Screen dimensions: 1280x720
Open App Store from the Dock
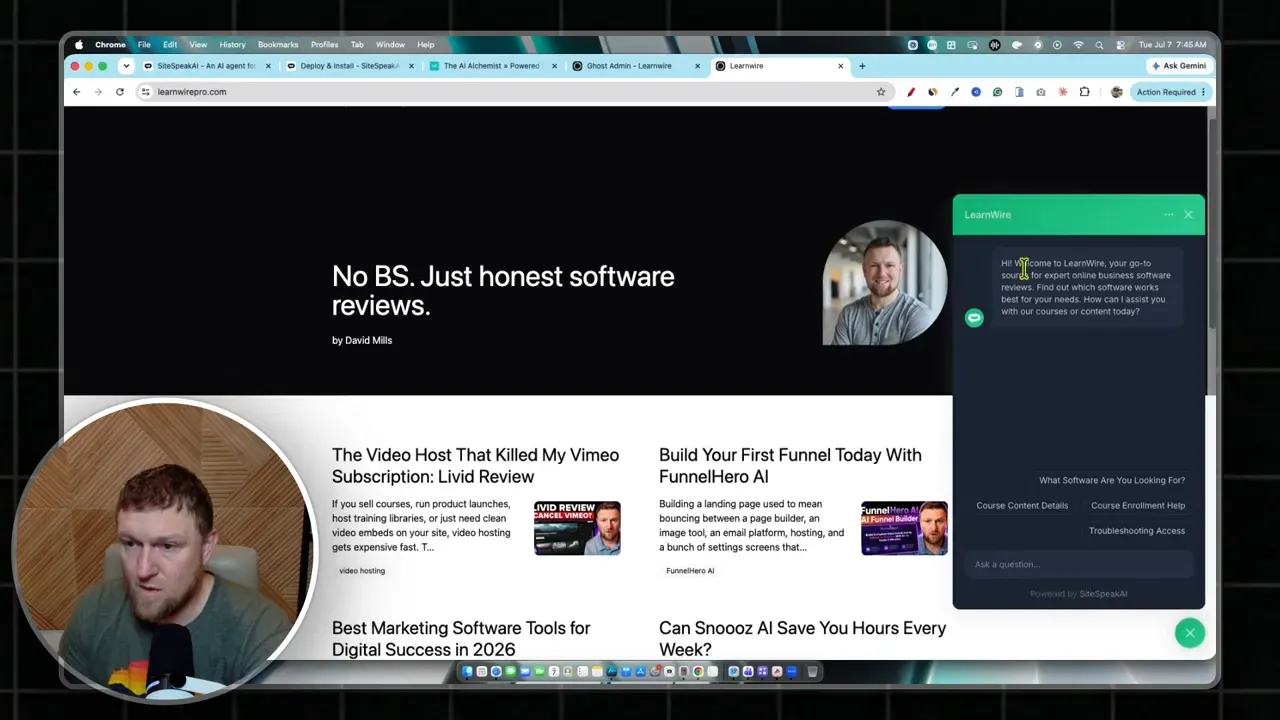pyautogui.click(x=639, y=672)
